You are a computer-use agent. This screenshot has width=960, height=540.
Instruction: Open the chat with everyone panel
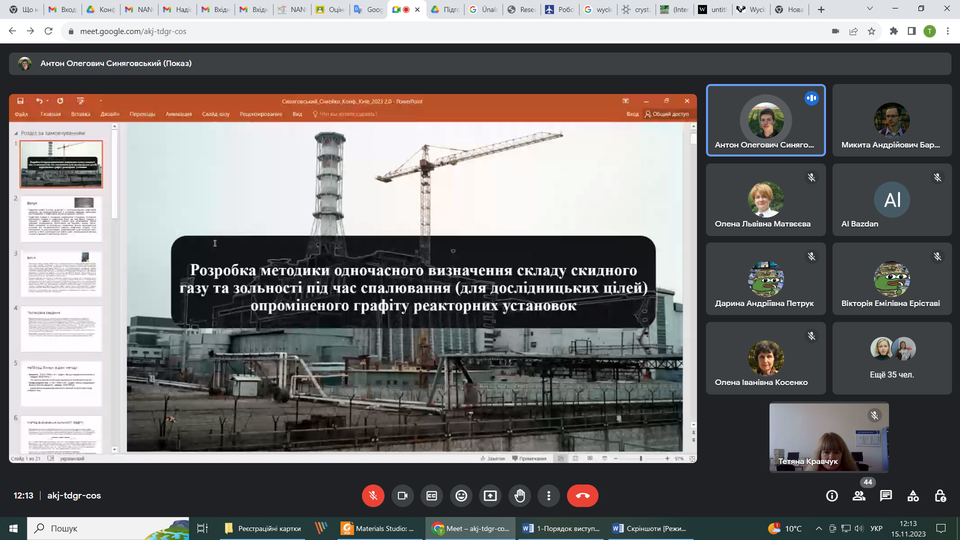point(886,495)
